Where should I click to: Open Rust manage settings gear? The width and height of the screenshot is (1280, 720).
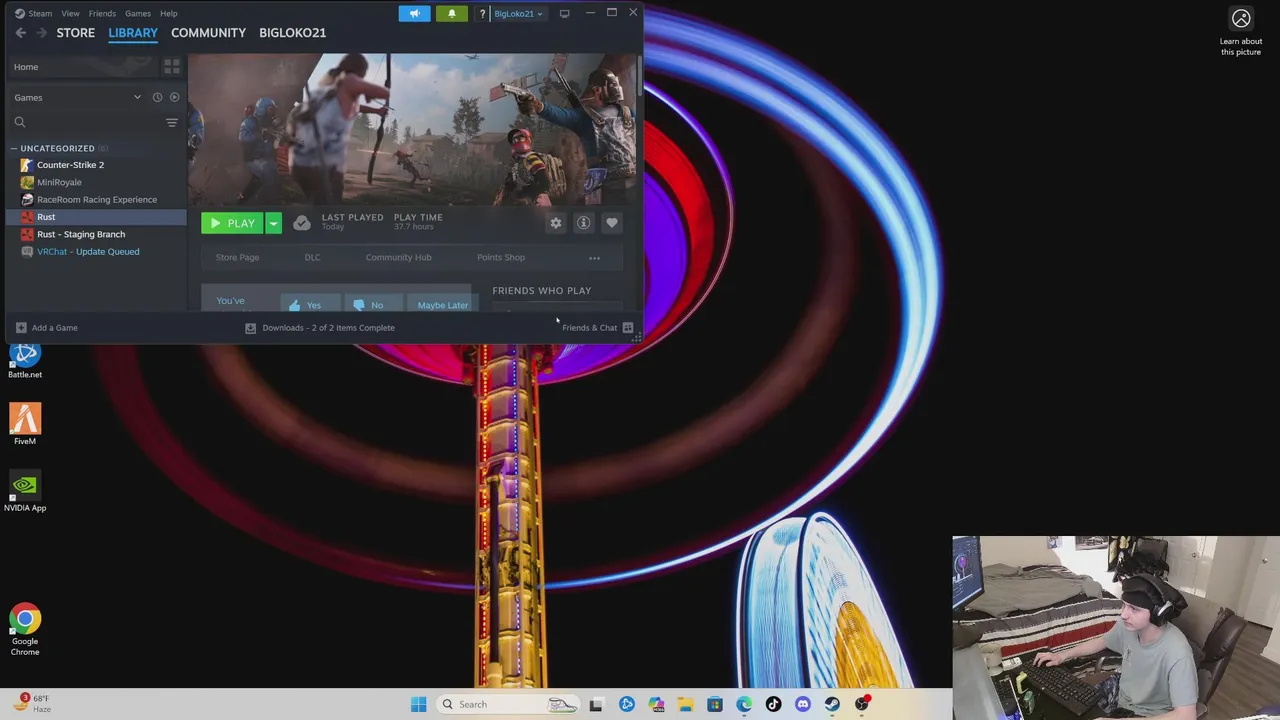click(x=556, y=223)
